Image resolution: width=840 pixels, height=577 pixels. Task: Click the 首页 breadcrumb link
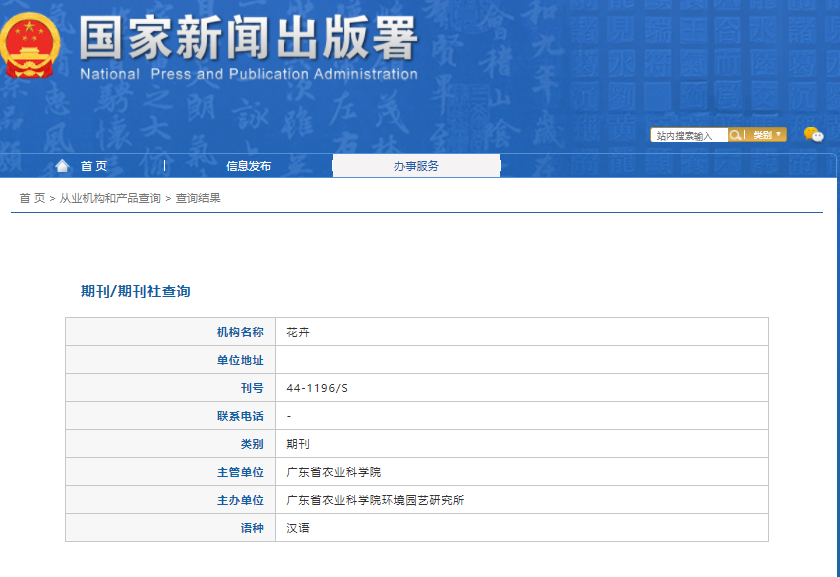click(32, 198)
